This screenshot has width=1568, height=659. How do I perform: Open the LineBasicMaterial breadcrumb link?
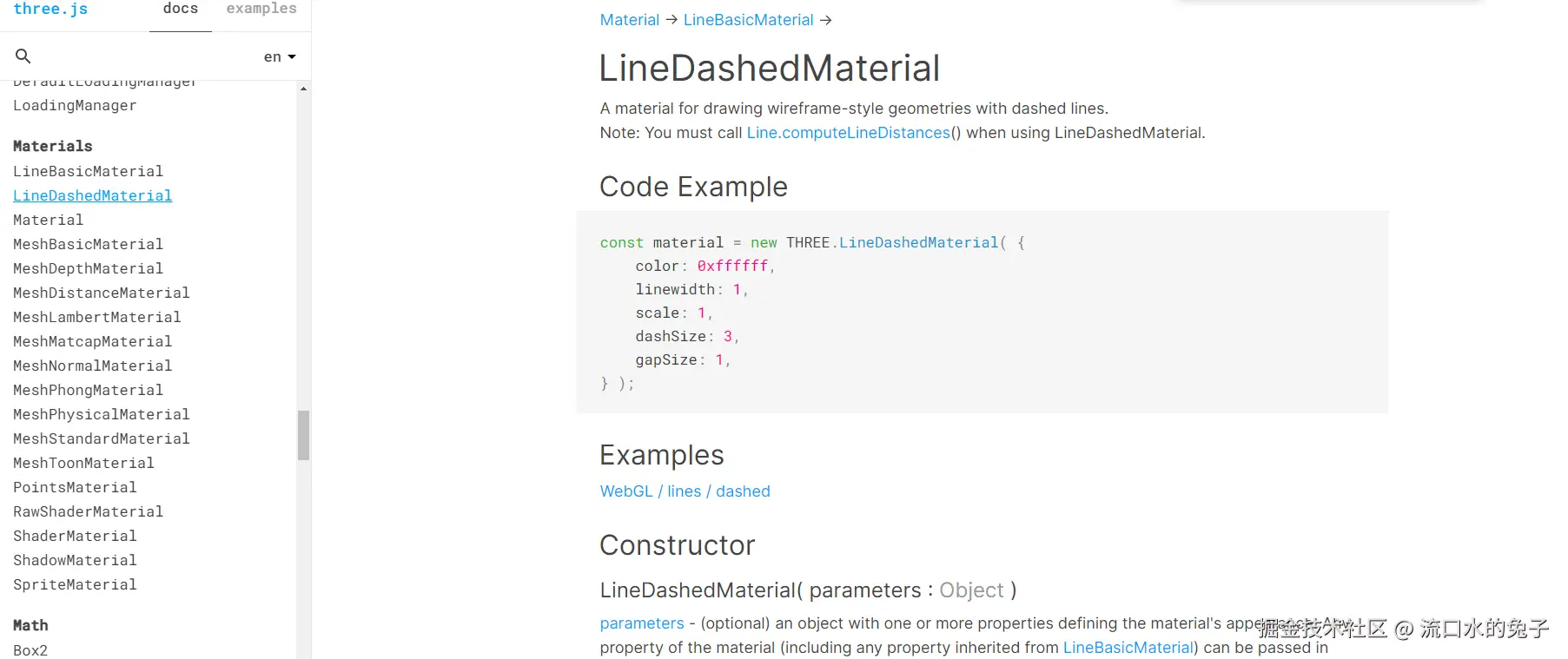coord(748,20)
